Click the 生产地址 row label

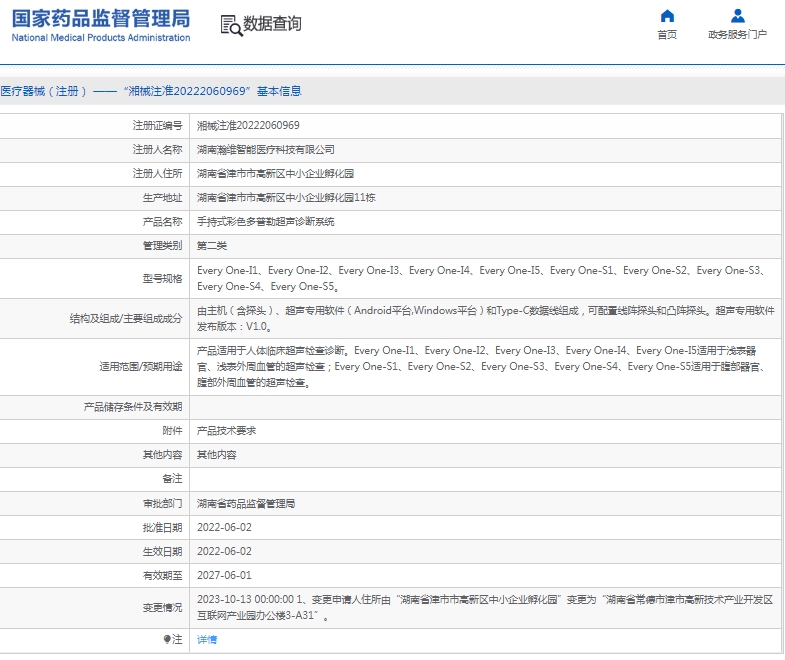tap(162, 197)
